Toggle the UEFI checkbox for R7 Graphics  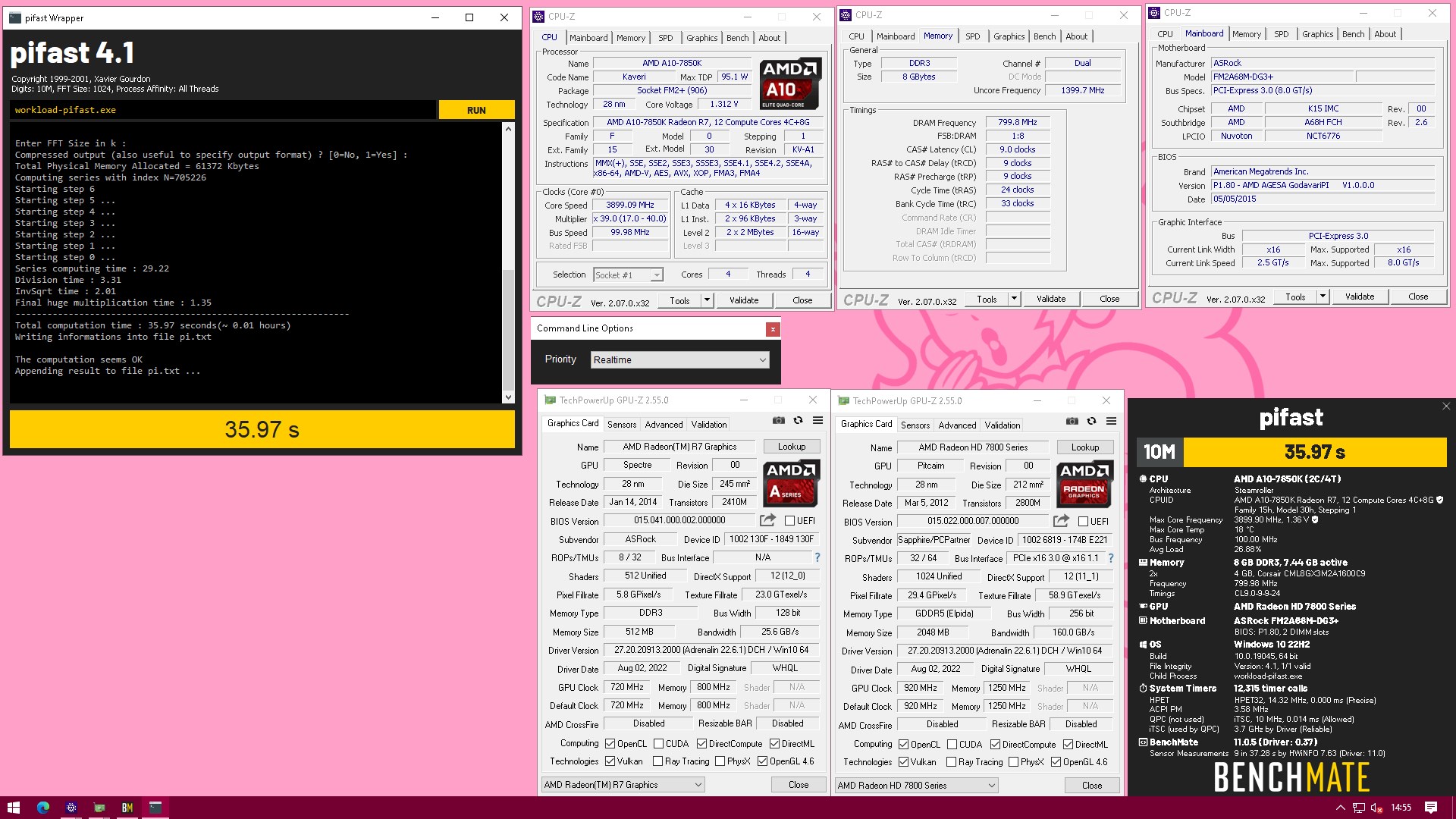pos(789,521)
